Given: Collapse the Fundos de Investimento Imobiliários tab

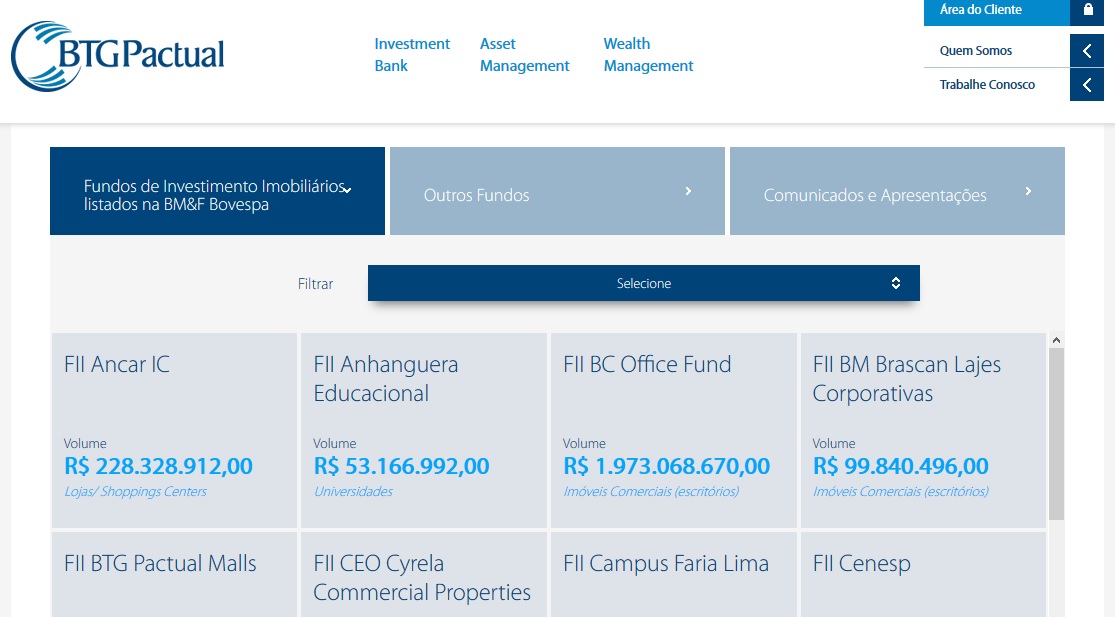Looking at the screenshot, I should pos(346,190).
